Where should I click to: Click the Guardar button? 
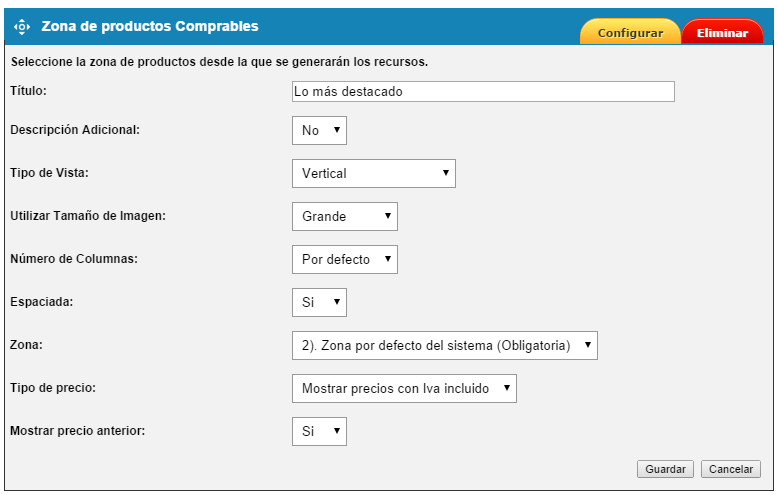tap(665, 469)
